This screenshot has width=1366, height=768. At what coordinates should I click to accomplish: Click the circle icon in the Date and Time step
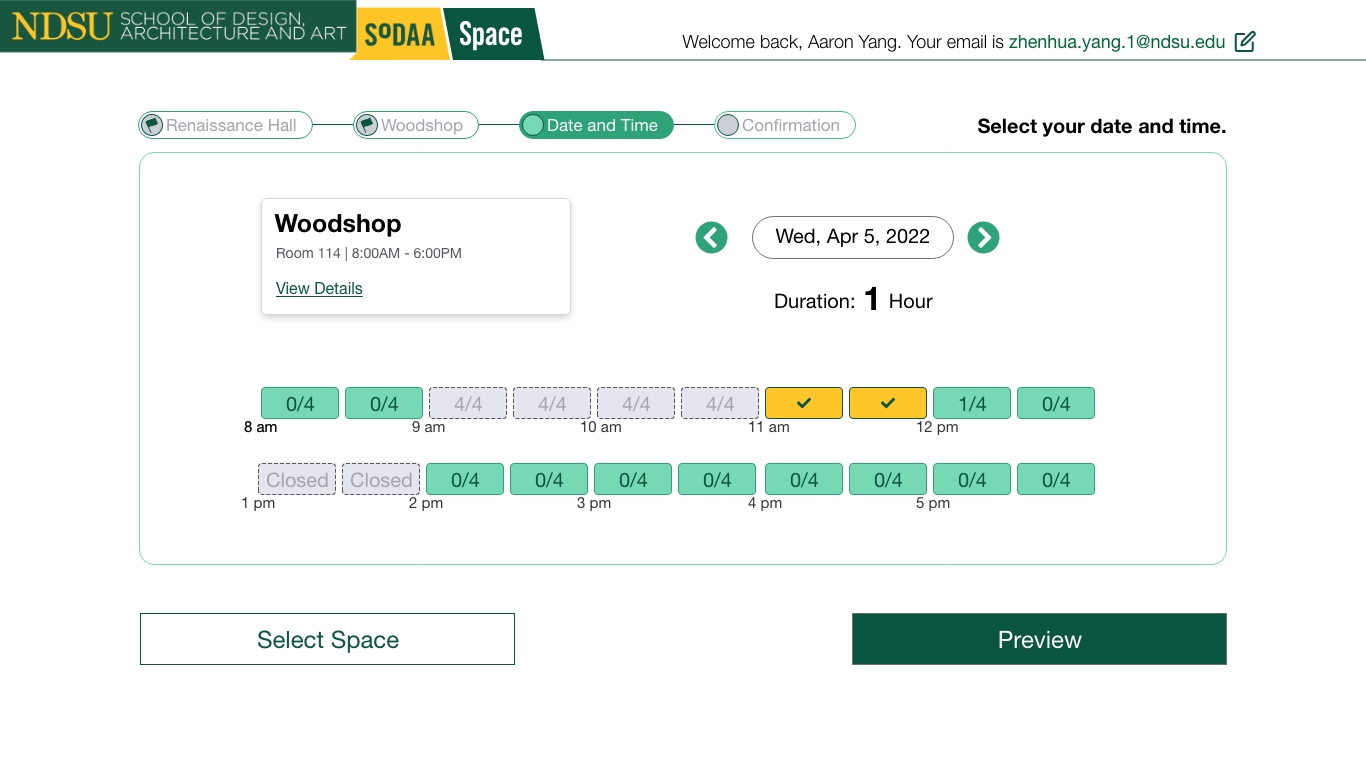(533, 125)
